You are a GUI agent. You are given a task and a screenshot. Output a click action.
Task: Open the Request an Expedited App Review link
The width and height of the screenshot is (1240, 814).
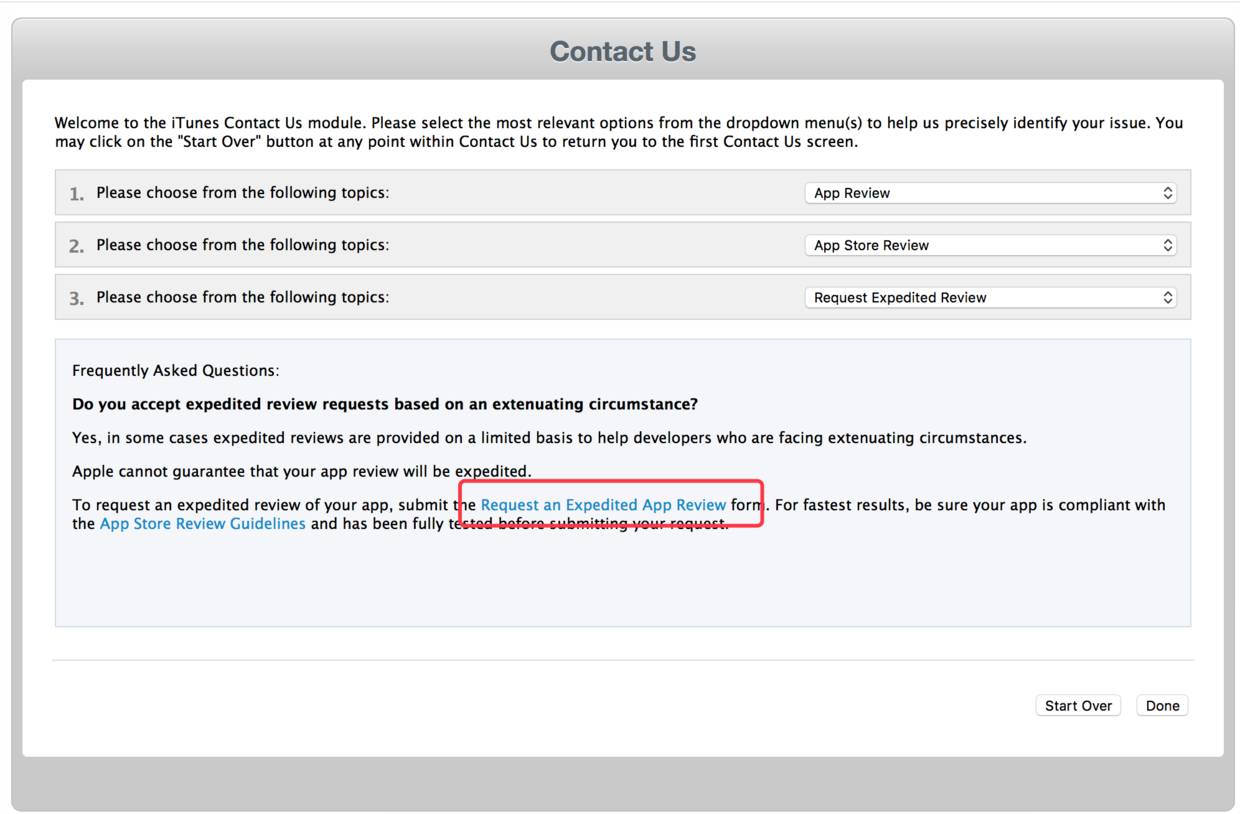click(603, 505)
